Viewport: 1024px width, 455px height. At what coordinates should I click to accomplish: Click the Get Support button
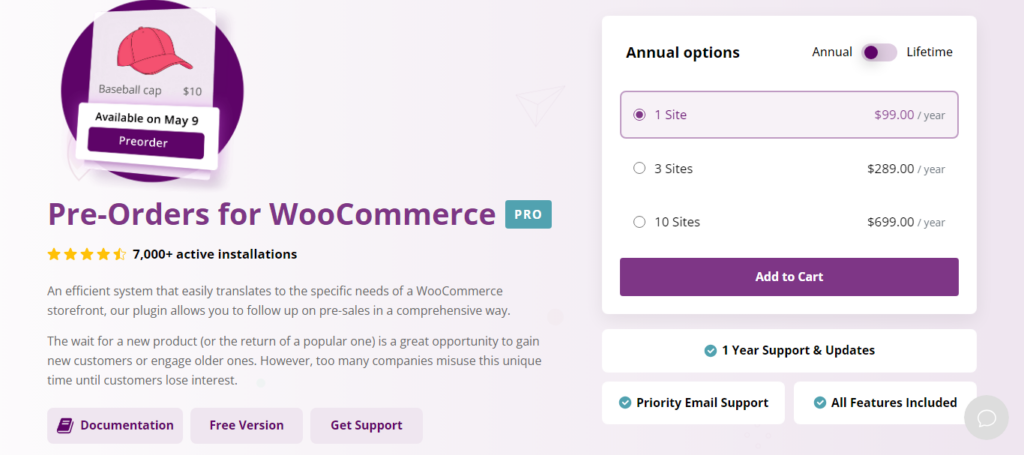(x=366, y=425)
